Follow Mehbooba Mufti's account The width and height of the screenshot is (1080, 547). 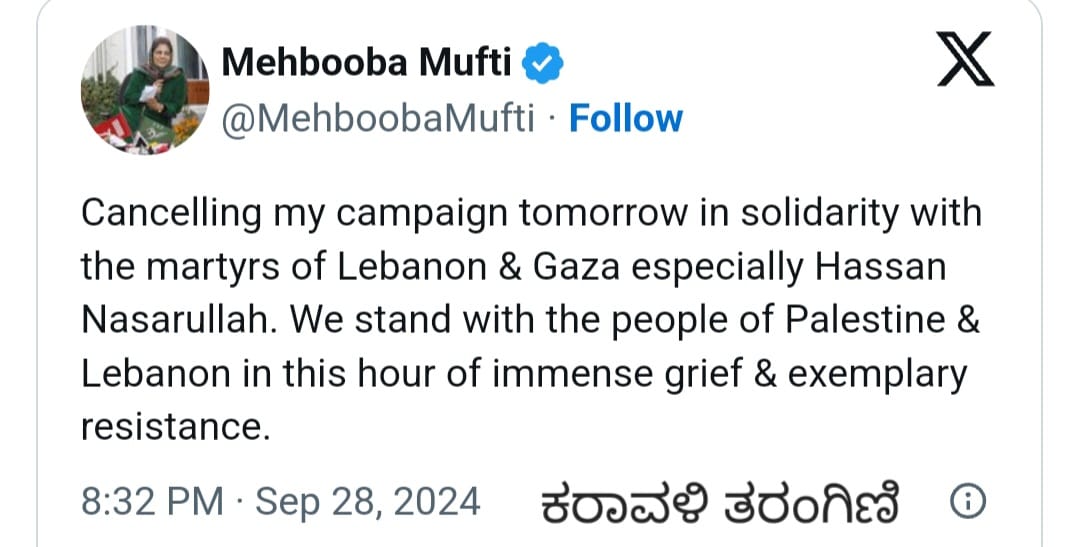pyautogui.click(x=625, y=118)
